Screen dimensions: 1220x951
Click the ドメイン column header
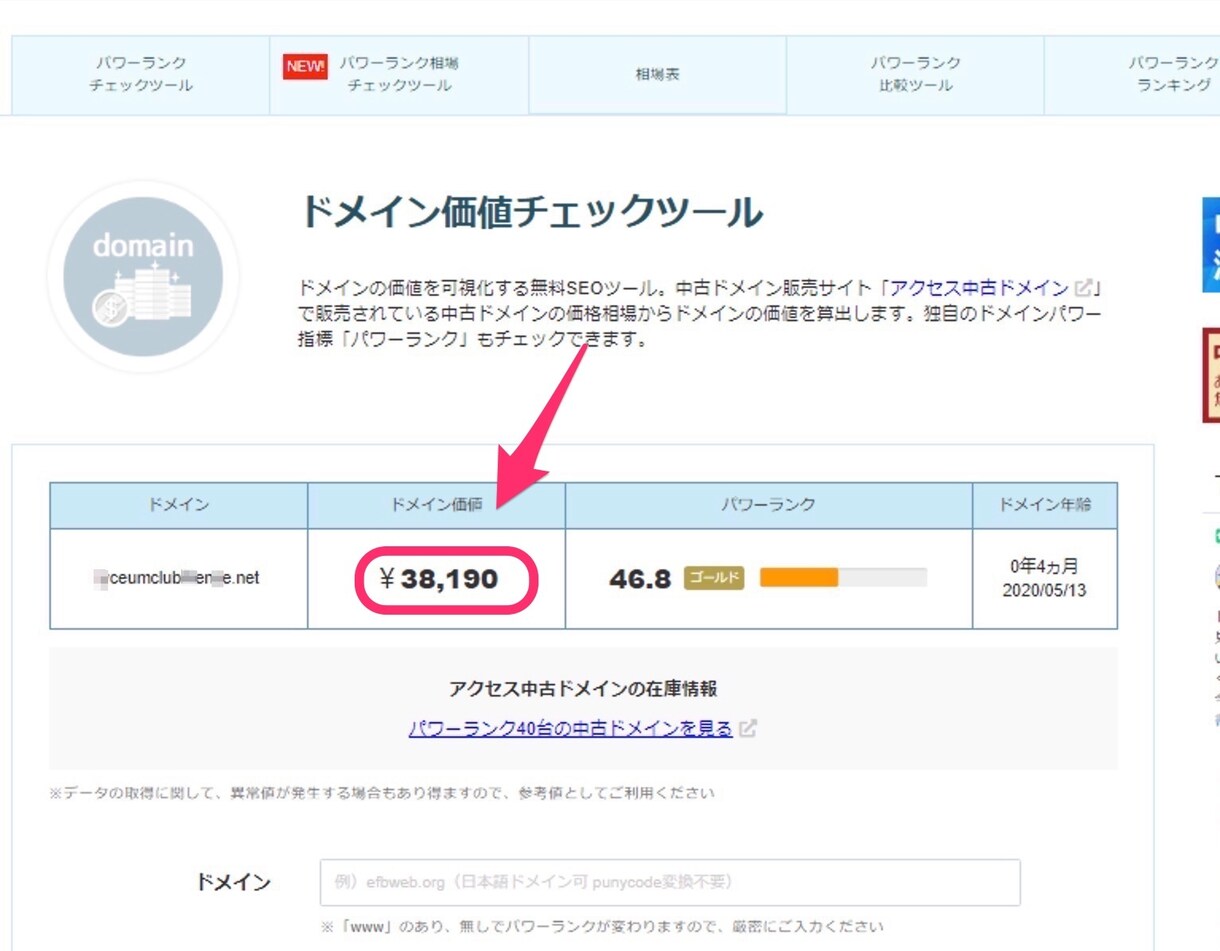coord(179,506)
